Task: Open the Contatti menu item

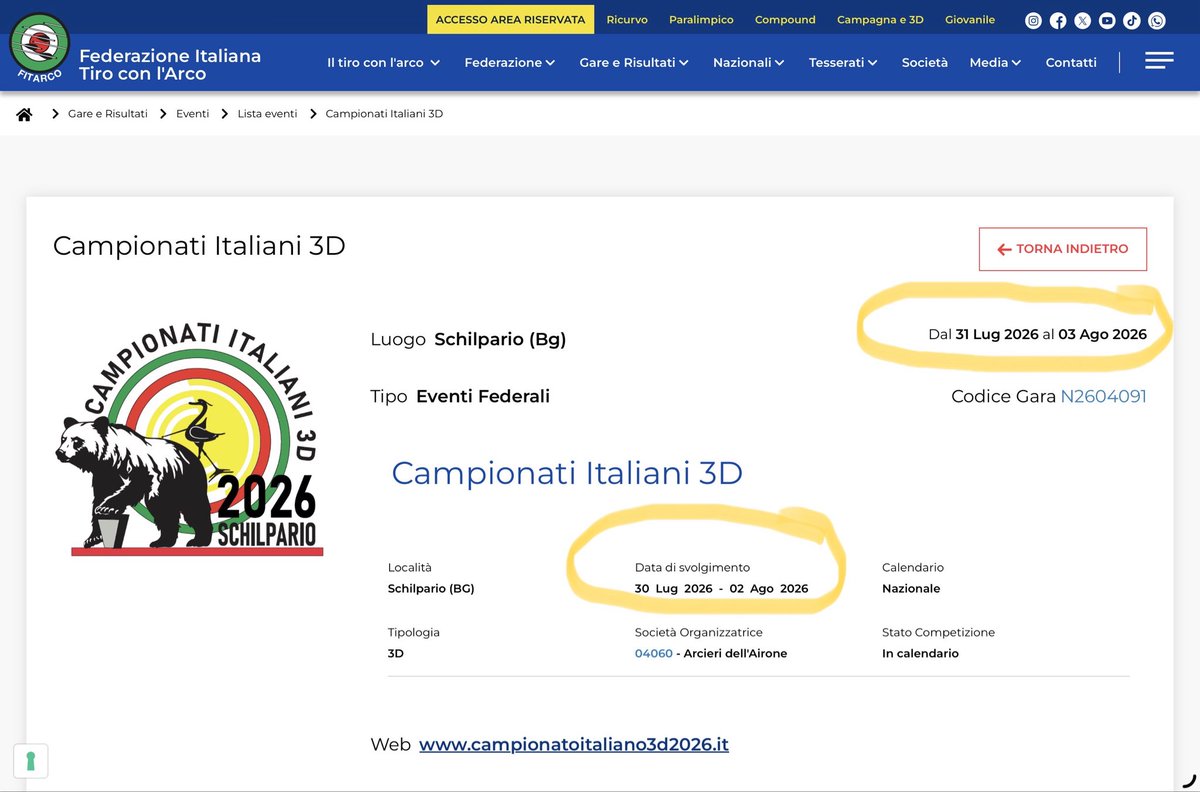Action: coord(1071,62)
